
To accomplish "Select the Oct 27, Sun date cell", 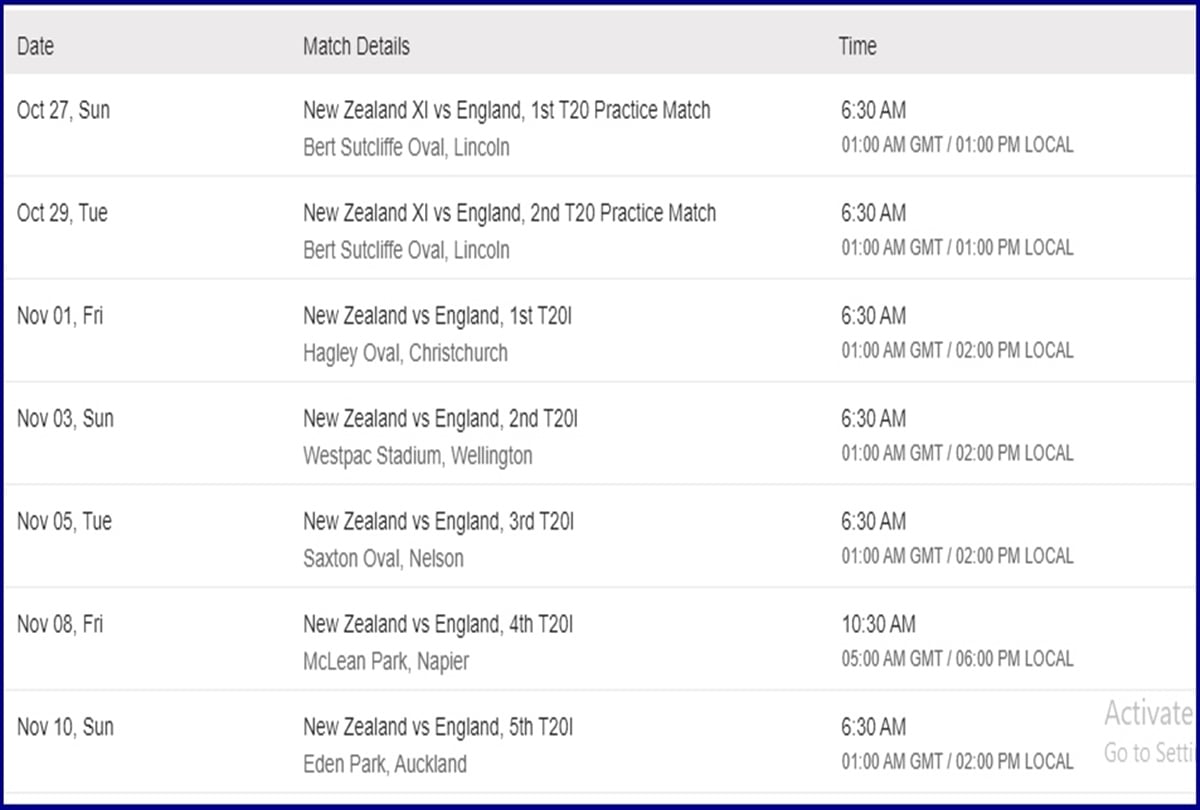I will pos(64,110).
